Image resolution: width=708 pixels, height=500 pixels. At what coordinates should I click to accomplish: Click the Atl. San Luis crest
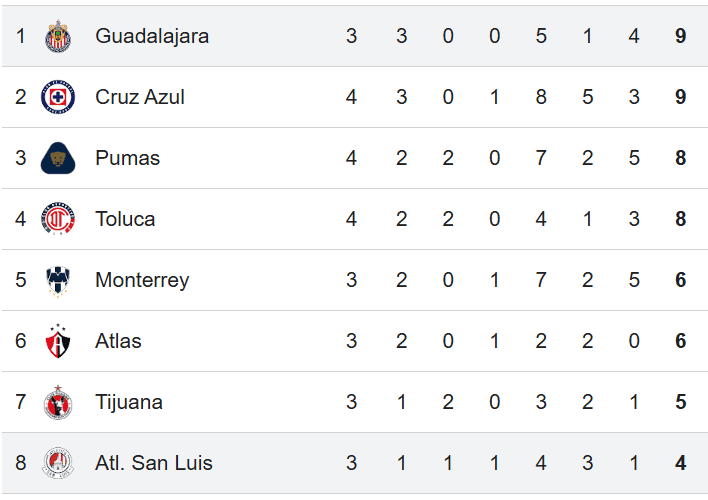pyautogui.click(x=58, y=463)
